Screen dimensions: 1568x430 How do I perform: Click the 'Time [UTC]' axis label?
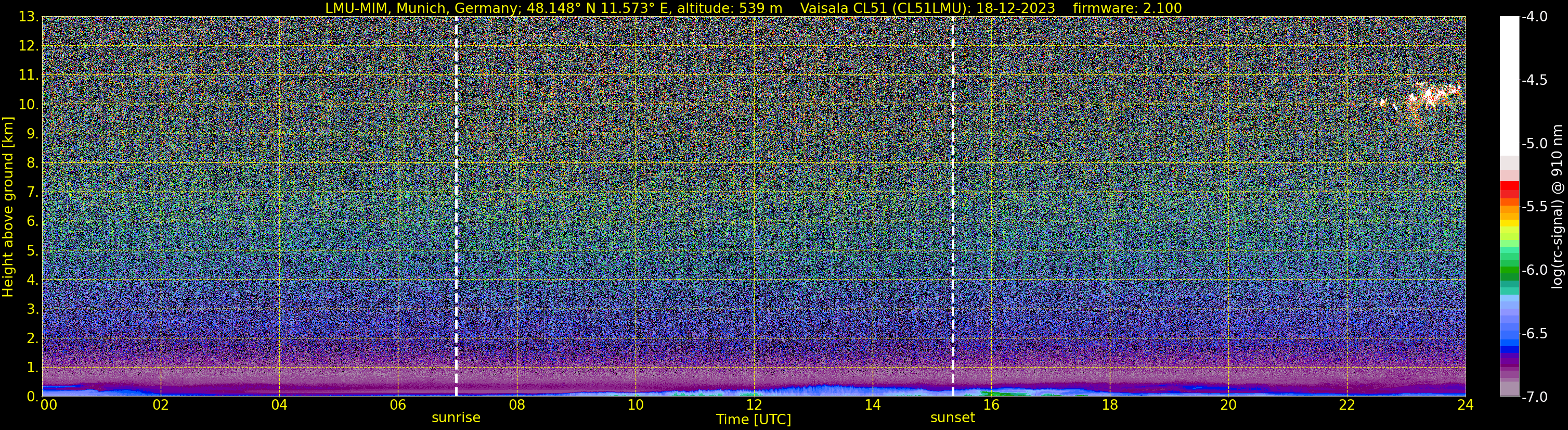[754, 420]
